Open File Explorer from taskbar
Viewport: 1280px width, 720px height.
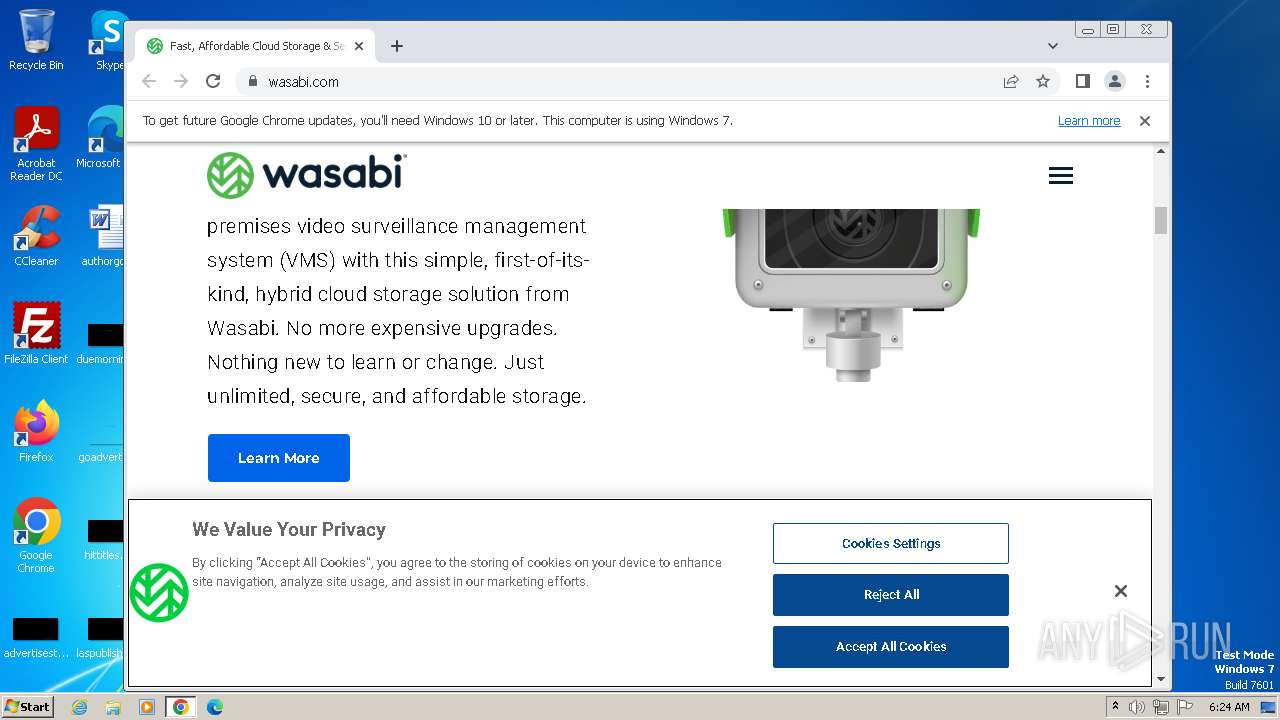(113, 707)
